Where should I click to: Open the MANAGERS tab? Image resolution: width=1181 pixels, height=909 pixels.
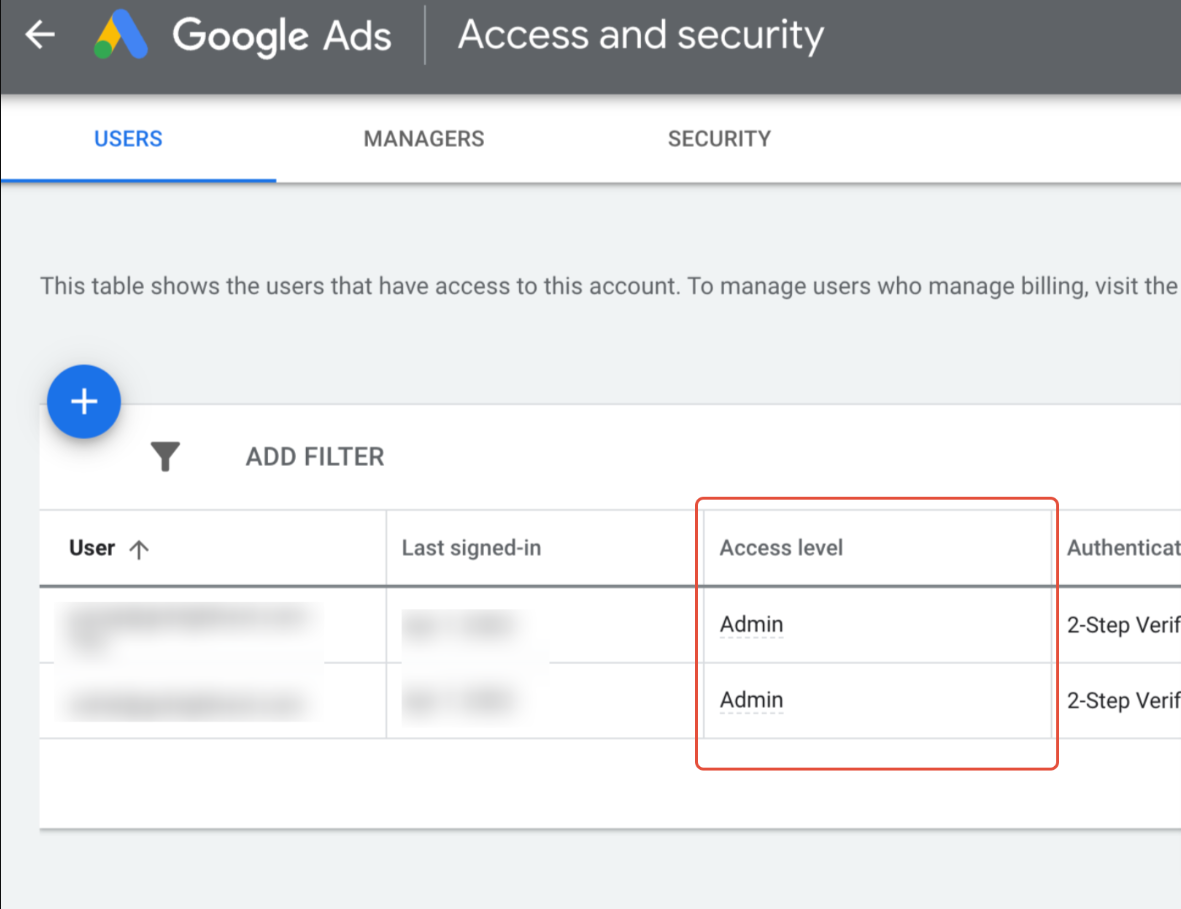424,139
